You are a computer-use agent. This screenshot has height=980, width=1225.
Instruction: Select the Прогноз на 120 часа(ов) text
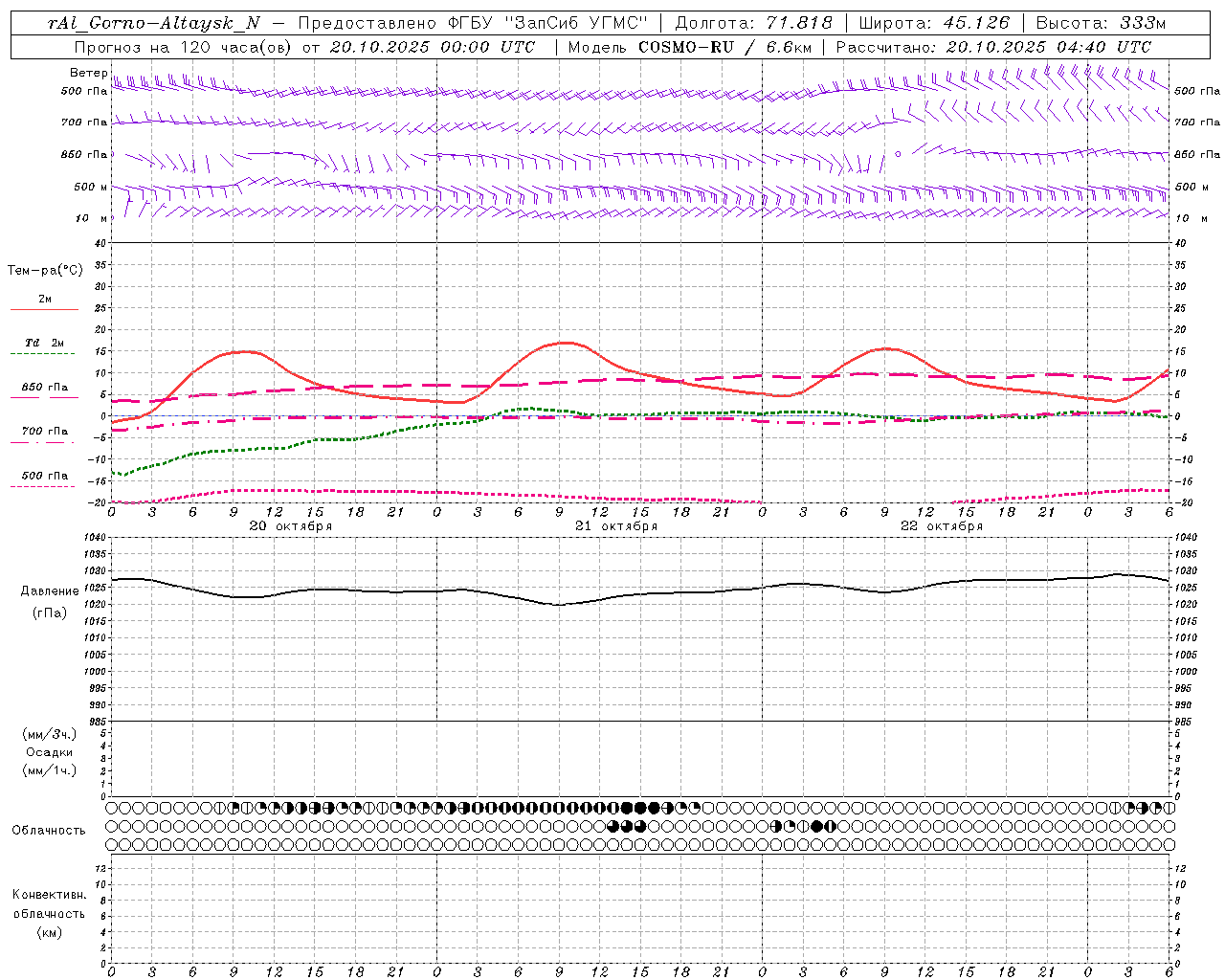pyautogui.click(x=183, y=47)
